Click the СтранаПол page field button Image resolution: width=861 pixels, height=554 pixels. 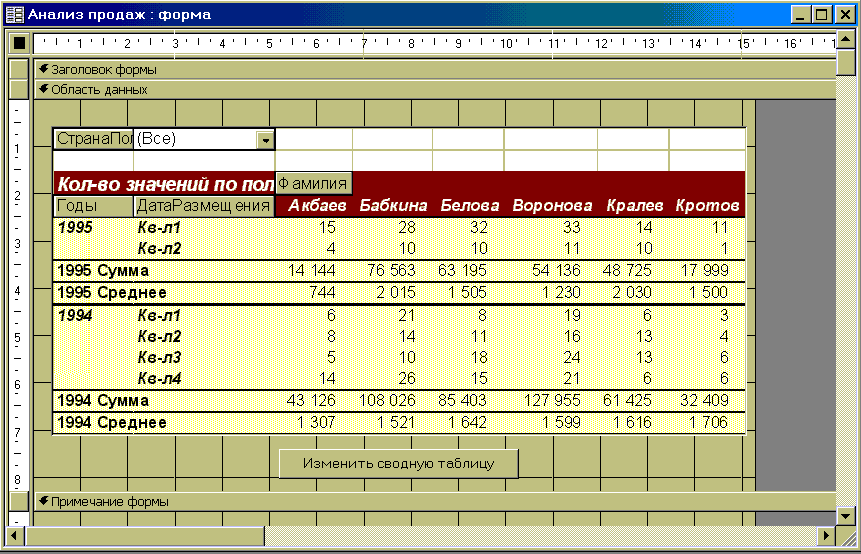coord(93,139)
